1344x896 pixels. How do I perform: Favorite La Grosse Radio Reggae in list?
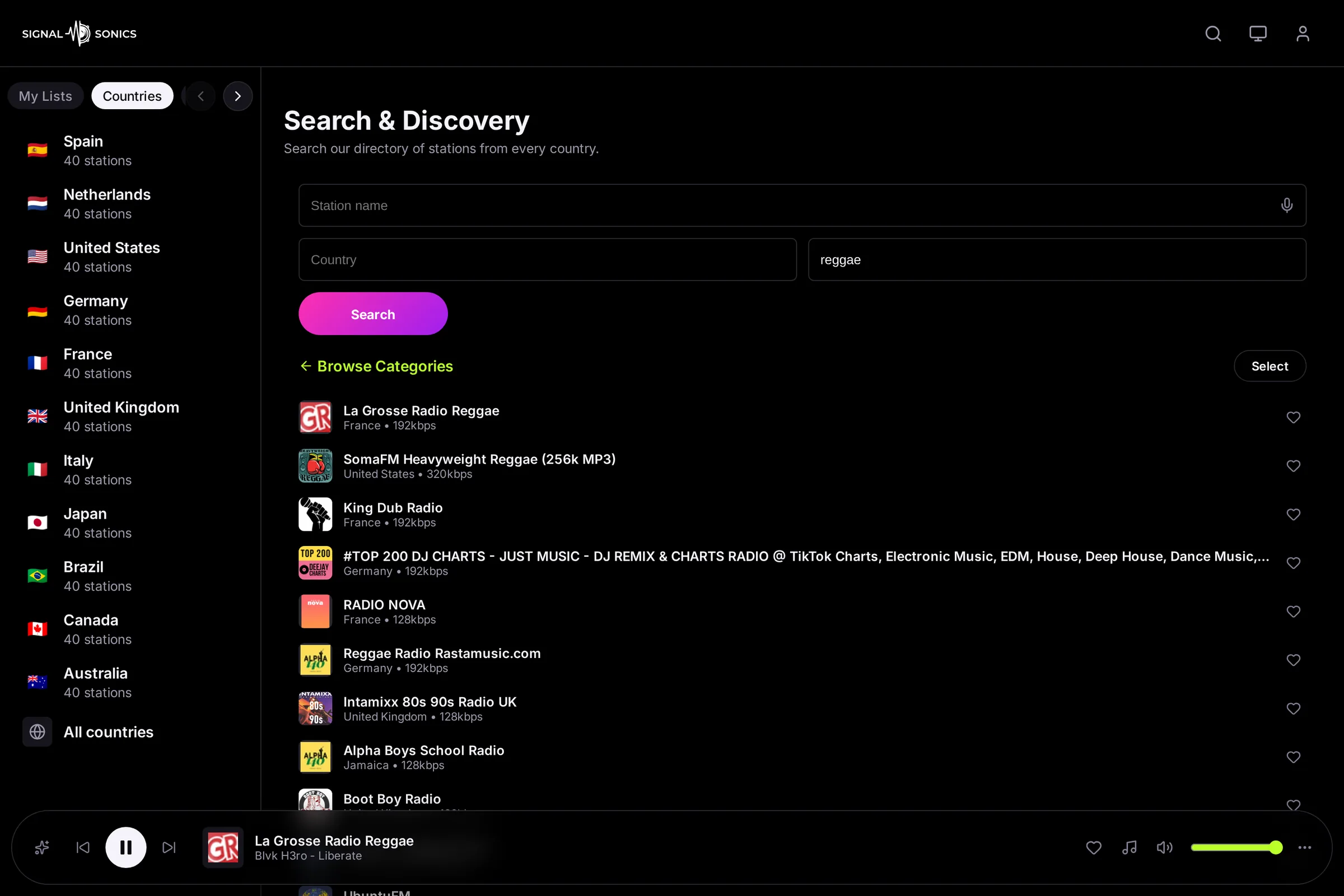click(x=1293, y=417)
